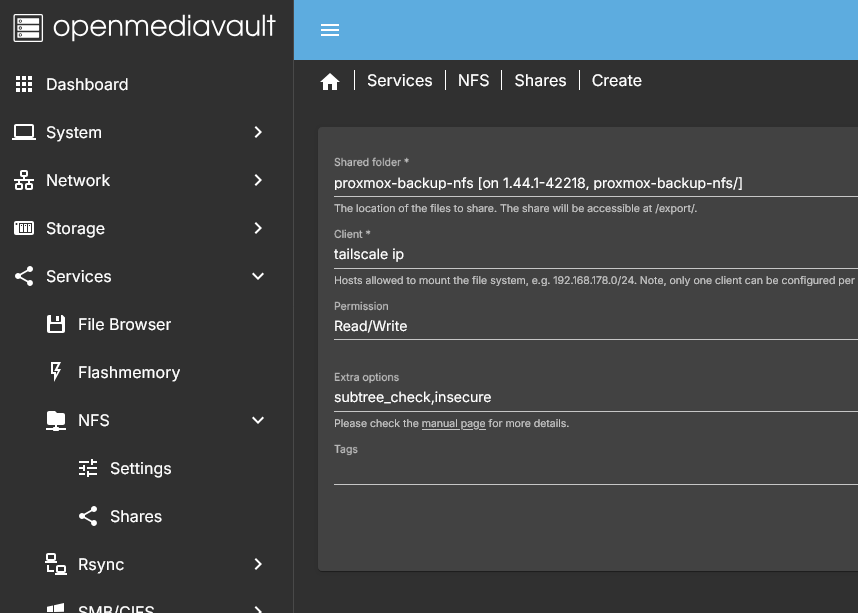Open Flashmemory in the sidebar
This screenshot has height=613, width=858.
pyautogui.click(x=128, y=372)
